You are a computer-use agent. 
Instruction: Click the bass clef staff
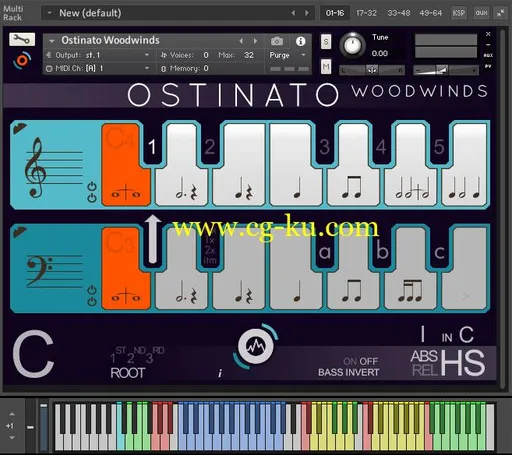(x=54, y=271)
